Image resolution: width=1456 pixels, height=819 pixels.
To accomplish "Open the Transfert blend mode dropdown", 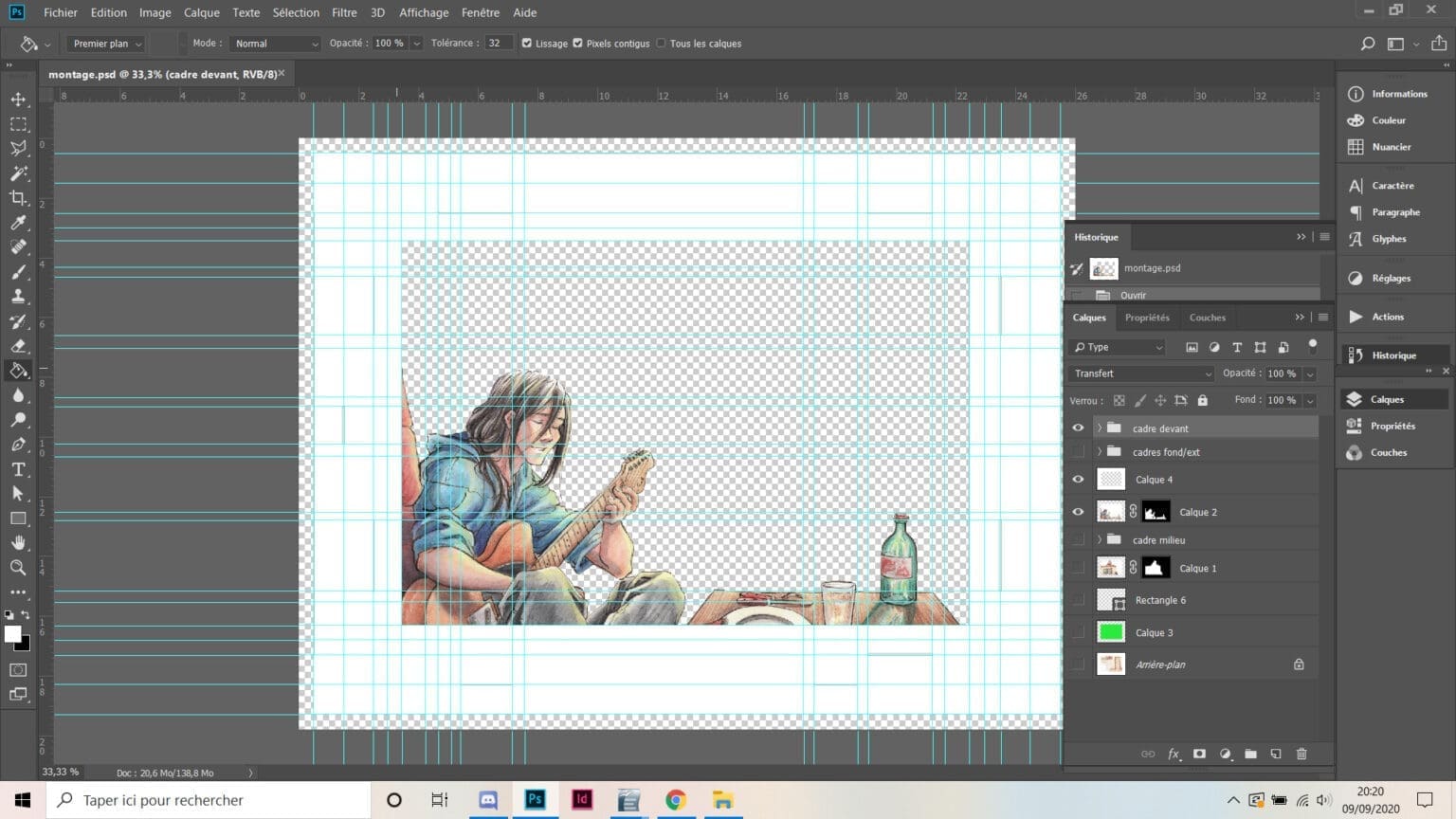I will (1141, 373).
